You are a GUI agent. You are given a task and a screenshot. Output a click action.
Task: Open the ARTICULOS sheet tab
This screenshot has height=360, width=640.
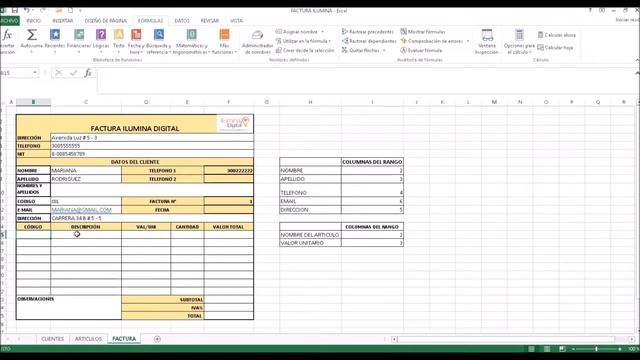(88, 339)
